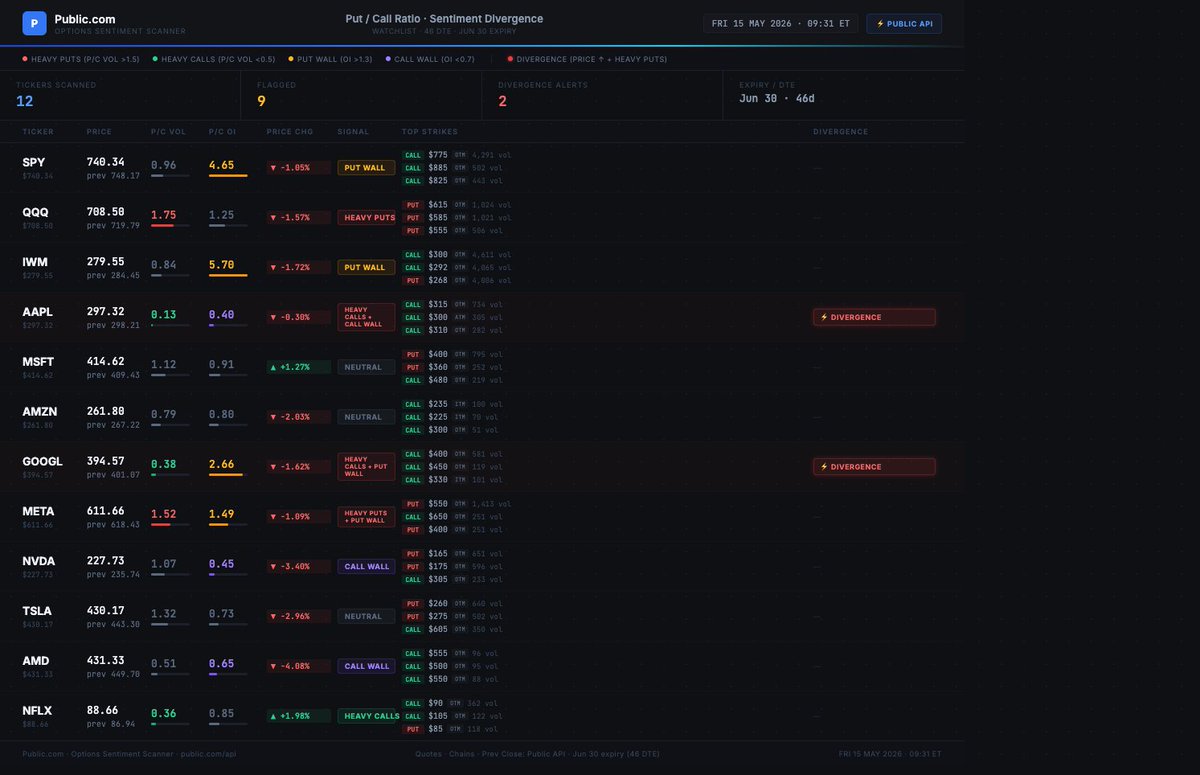Click the AMZN Neutral signal badge

click(x=366, y=417)
